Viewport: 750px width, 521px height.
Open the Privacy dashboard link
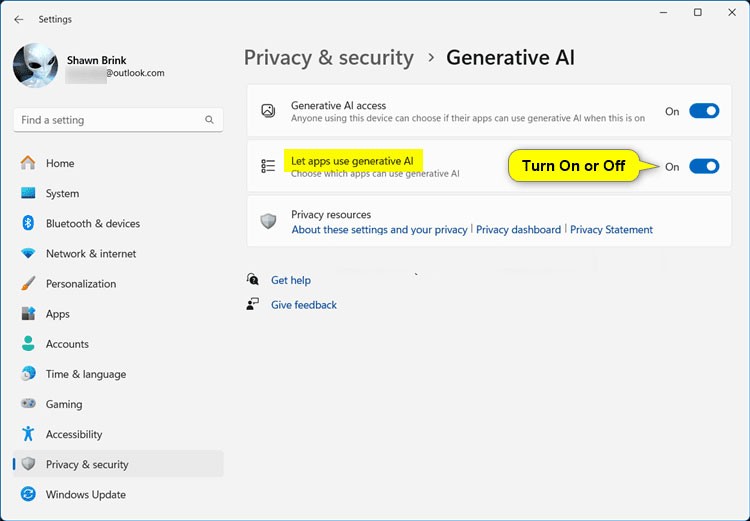click(518, 230)
